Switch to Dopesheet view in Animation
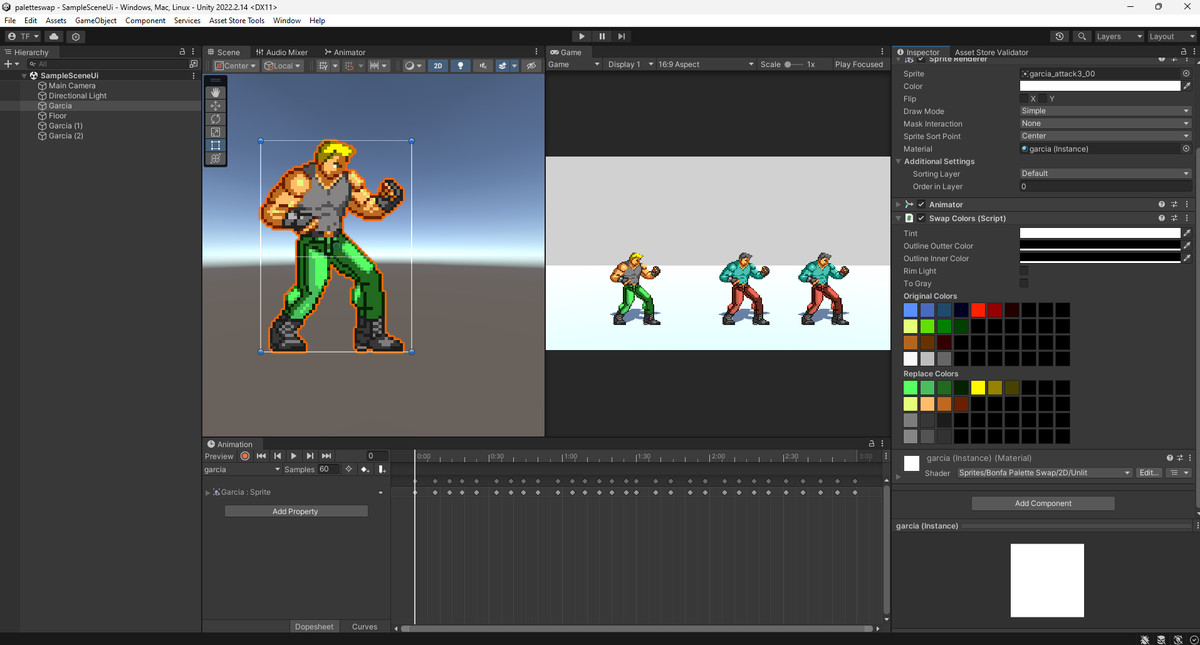The height and width of the screenshot is (645, 1200). click(314, 627)
